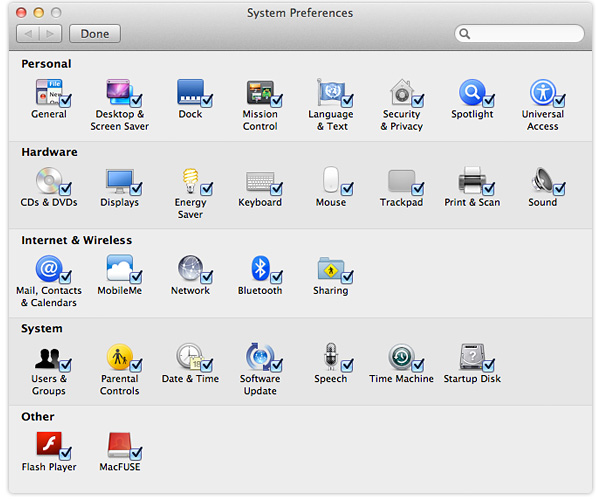Select the Network globe icon
The image size is (596, 500).
[x=190, y=268]
